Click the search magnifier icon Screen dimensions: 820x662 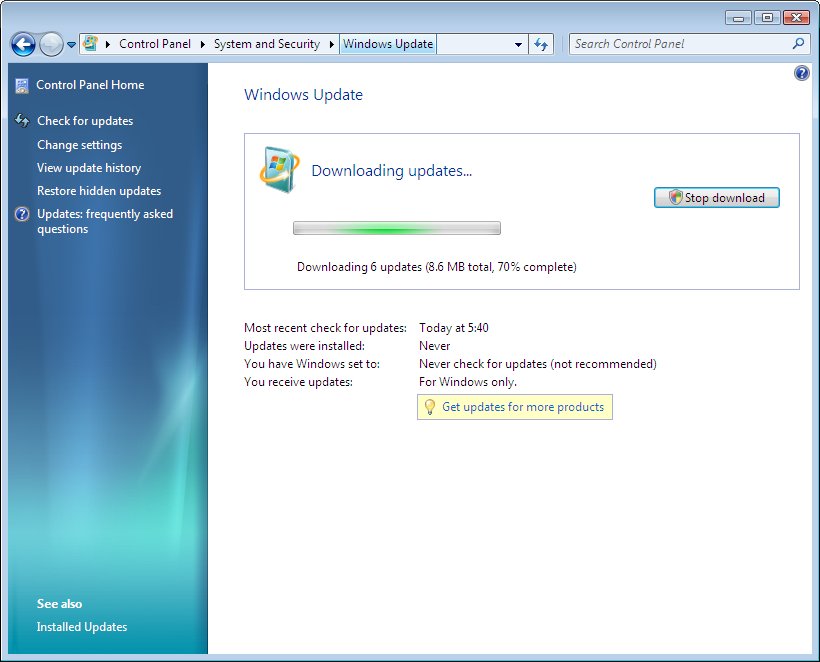coord(798,44)
